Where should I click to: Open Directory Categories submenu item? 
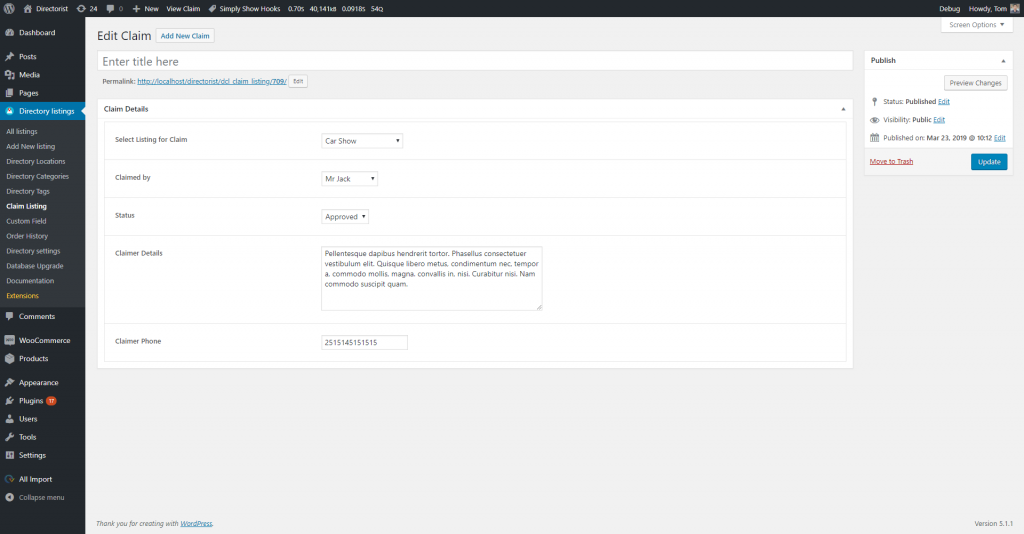tap(37, 176)
